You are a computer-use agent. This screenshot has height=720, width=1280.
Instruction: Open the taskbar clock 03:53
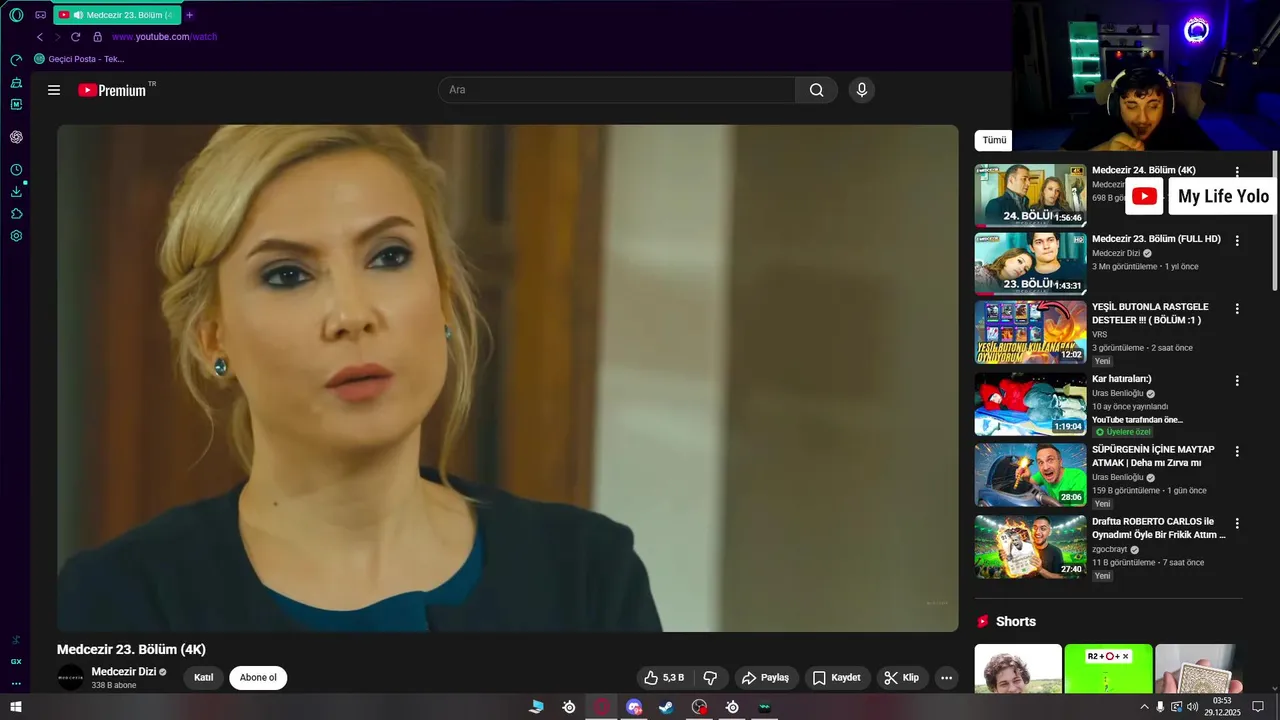[x=1222, y=707]
